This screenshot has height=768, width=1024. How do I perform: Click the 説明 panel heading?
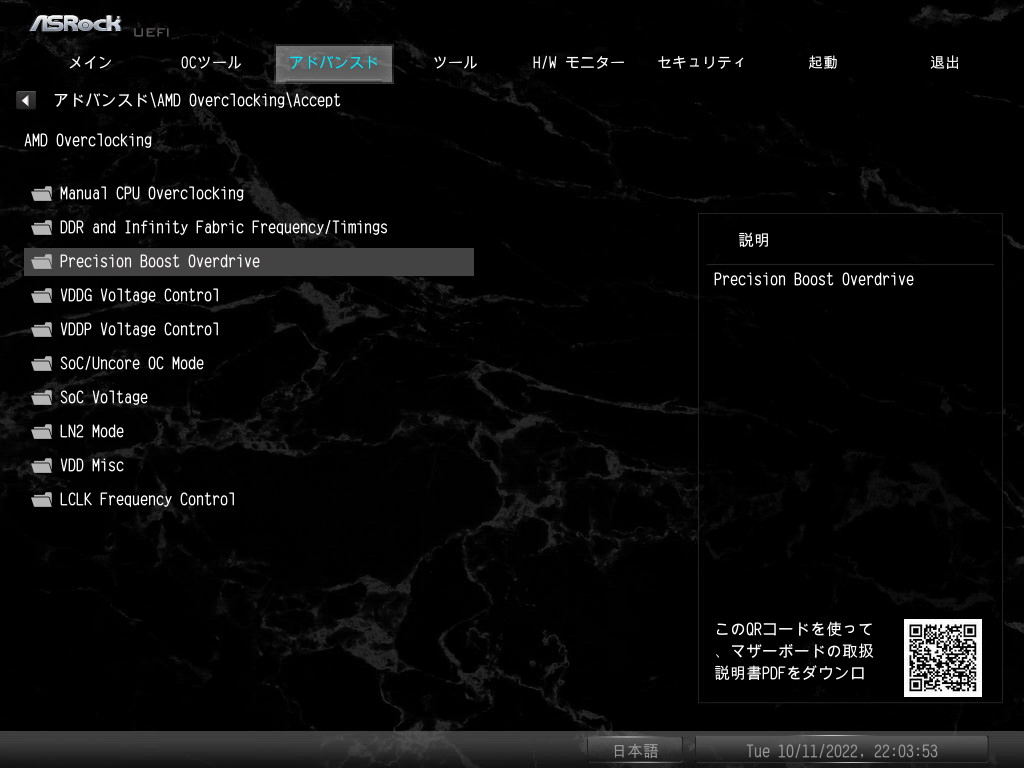(754, 240)
